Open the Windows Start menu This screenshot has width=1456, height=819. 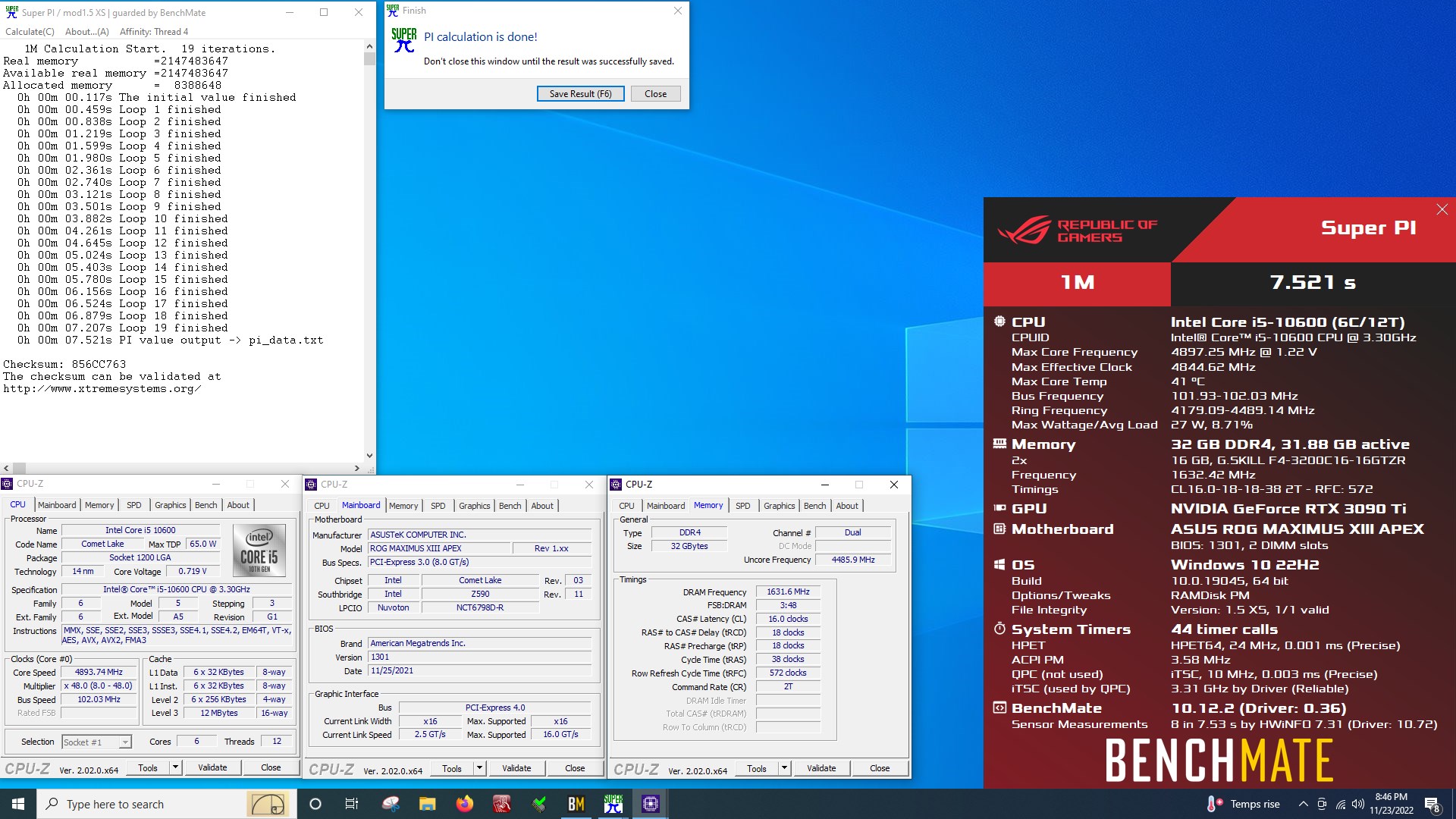click(18, 804)
